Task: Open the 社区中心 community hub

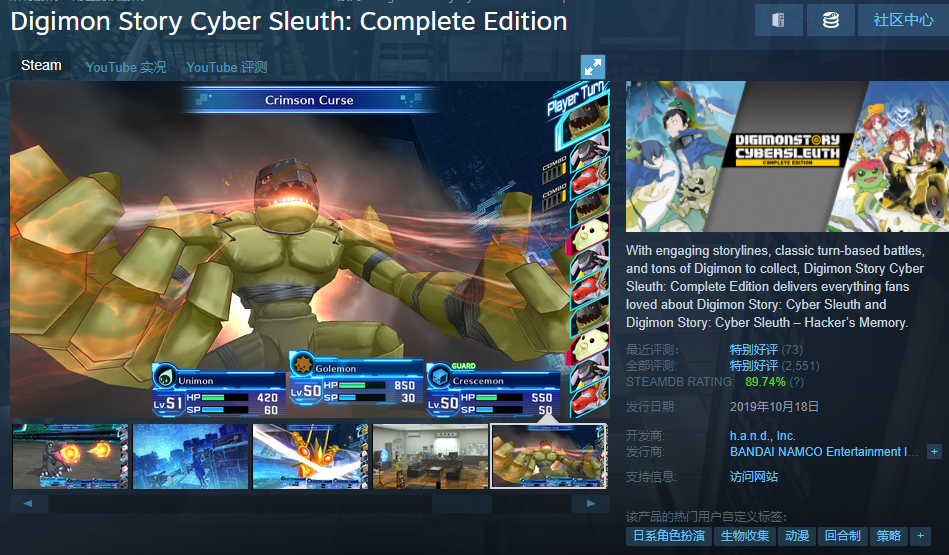Action: click(x=903, y=20)
